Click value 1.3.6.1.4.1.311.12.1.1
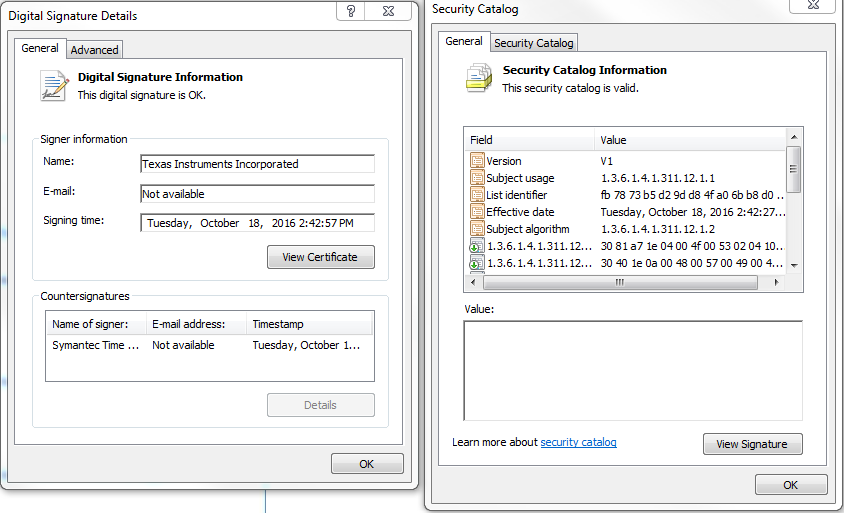 coord(658,178)
